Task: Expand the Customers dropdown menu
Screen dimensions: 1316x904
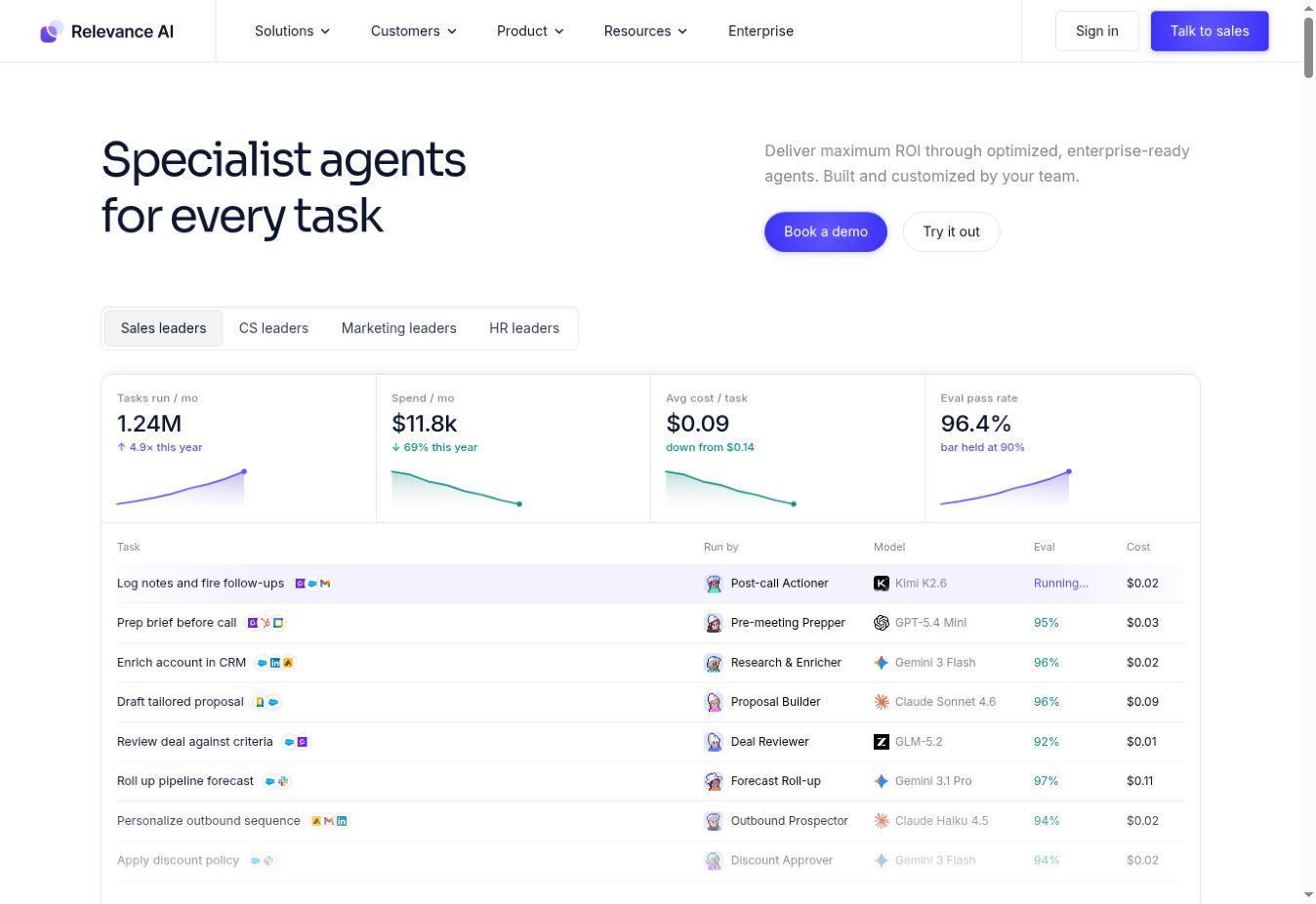Action: coord(414,31)
